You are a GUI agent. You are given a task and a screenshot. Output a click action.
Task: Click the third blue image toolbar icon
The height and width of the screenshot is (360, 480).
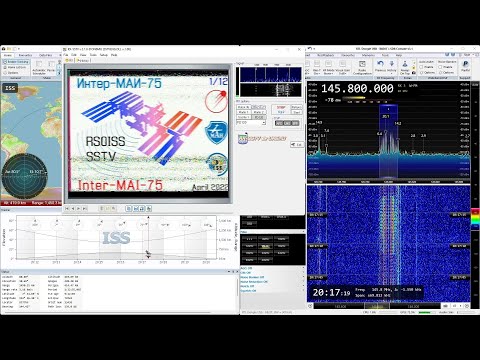pyautogui.click(x=142, y=209)
